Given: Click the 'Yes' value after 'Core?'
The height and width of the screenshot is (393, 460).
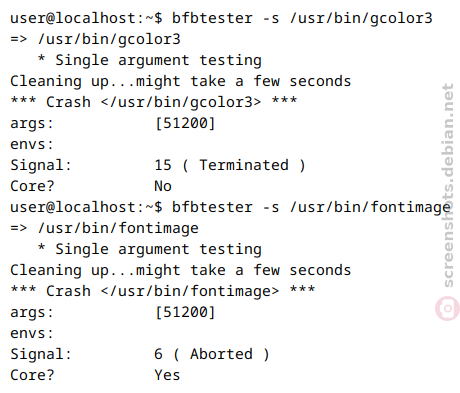Looking at the screenshot, I should pyautogui.click(x=167, y=375).
